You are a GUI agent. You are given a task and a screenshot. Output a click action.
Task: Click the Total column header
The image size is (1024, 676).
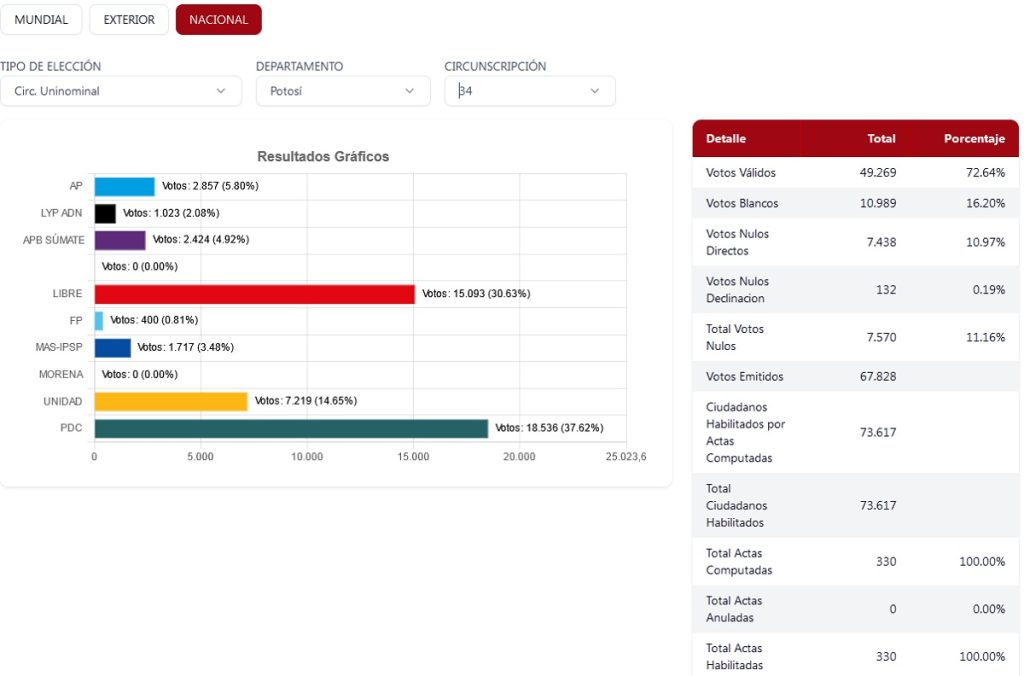881,139
